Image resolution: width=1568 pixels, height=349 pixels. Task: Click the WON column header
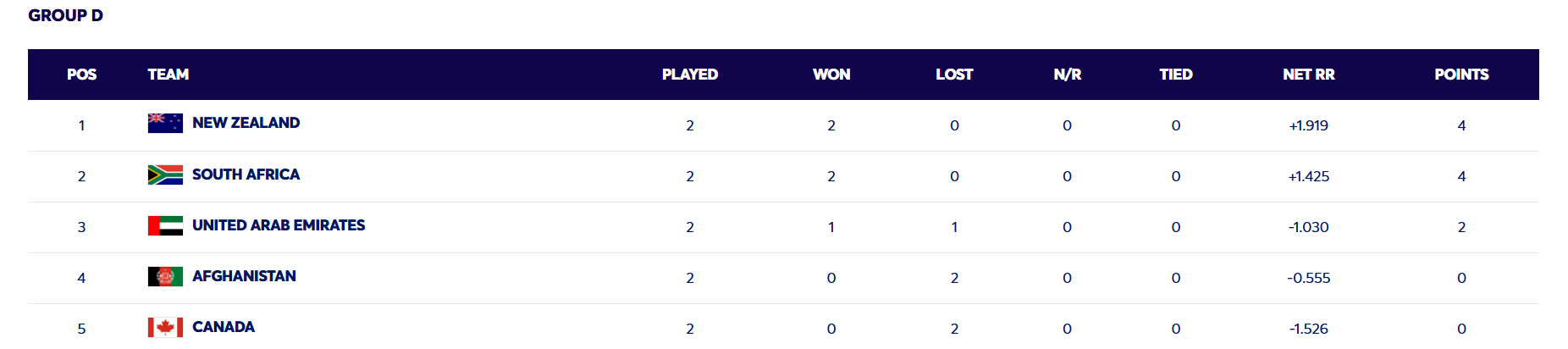[831, 75]
